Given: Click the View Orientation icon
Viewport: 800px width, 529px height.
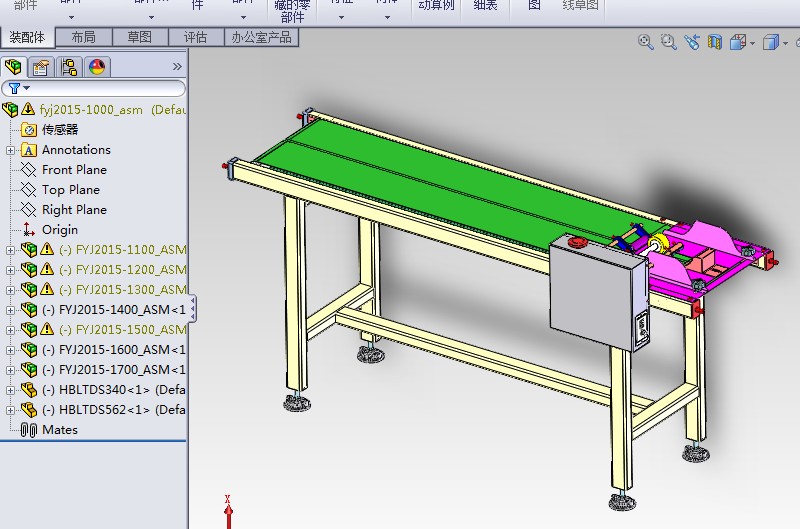Looking at the screenshot, I should pyautogui.click(x=738, y=42).
